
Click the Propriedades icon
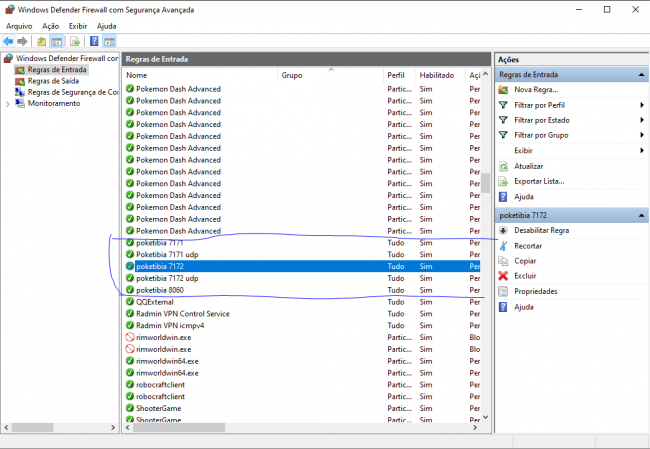pyautogui.click(x=503, y=291)
